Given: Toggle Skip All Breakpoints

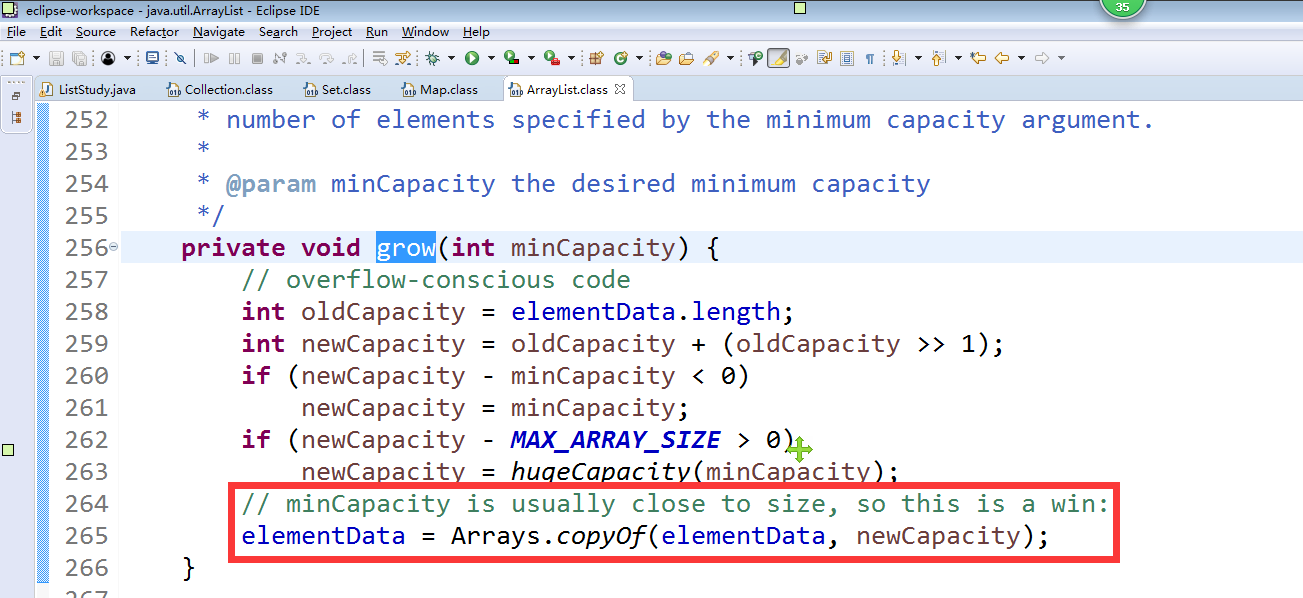Looking at the screenshot, I should pyautogui.click(x=180, y=58).
